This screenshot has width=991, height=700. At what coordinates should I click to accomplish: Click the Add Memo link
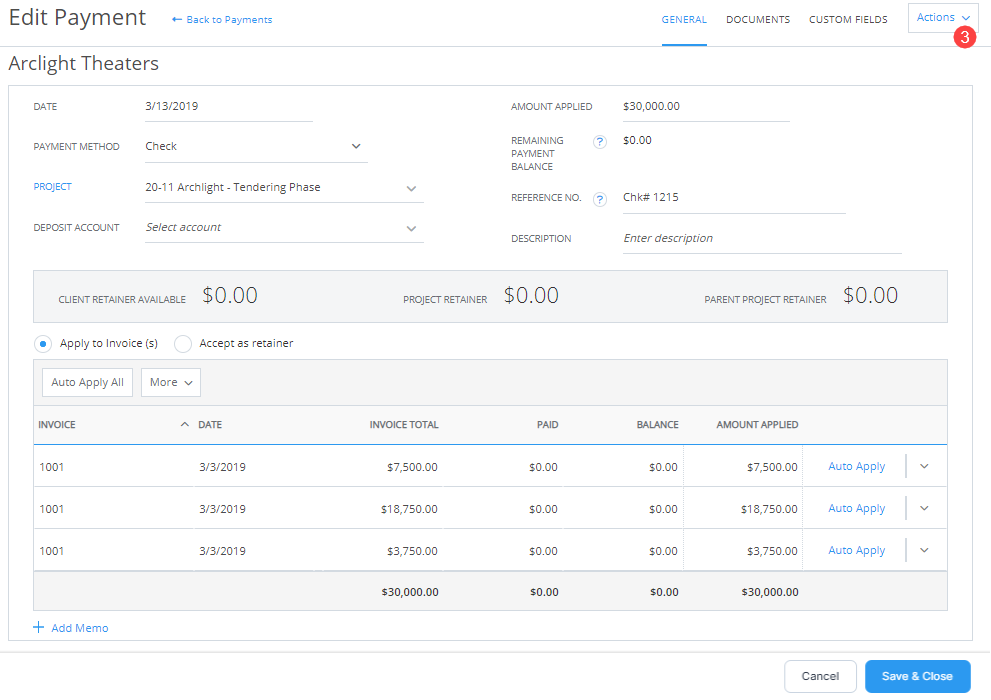(80, 628)
